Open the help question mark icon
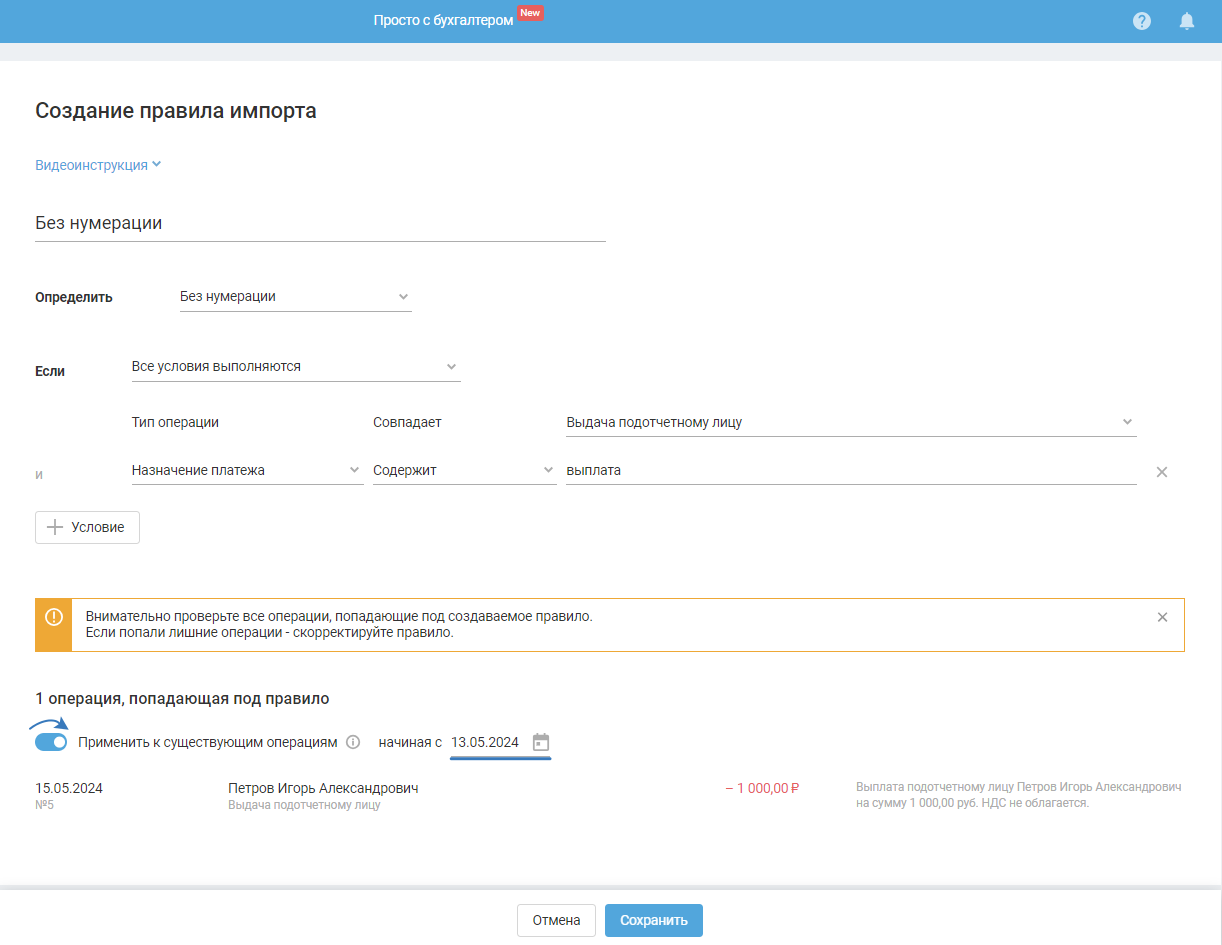The height and width of the screenshot is (945, 1222). [x=1142, y=21]
